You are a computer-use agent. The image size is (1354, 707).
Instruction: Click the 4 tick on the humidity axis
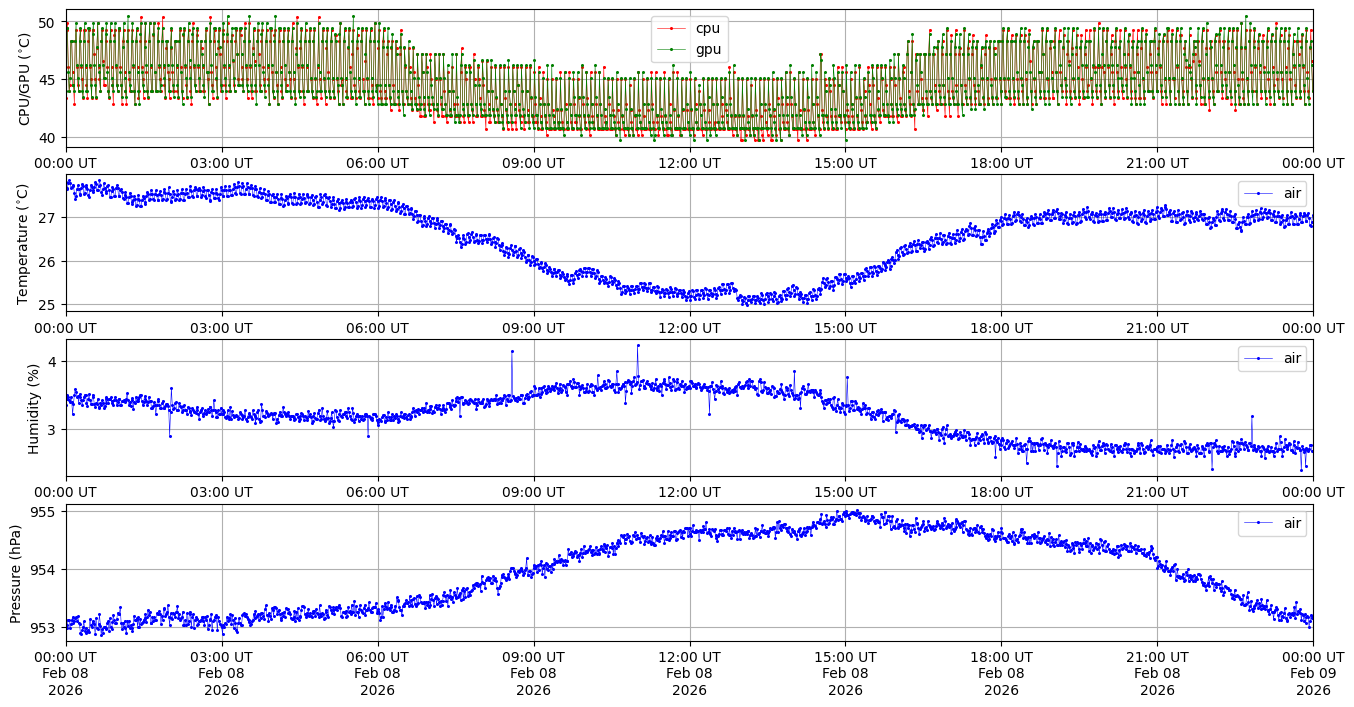click(54, 361)
